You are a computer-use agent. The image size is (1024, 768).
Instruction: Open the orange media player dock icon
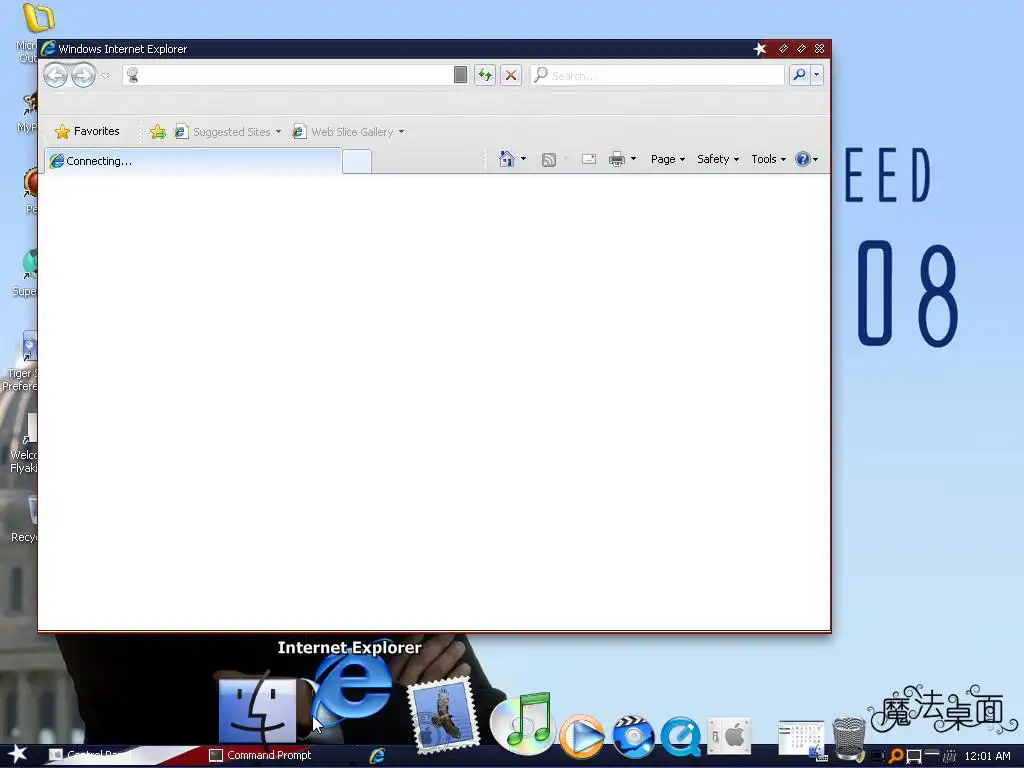coord(582,735)
